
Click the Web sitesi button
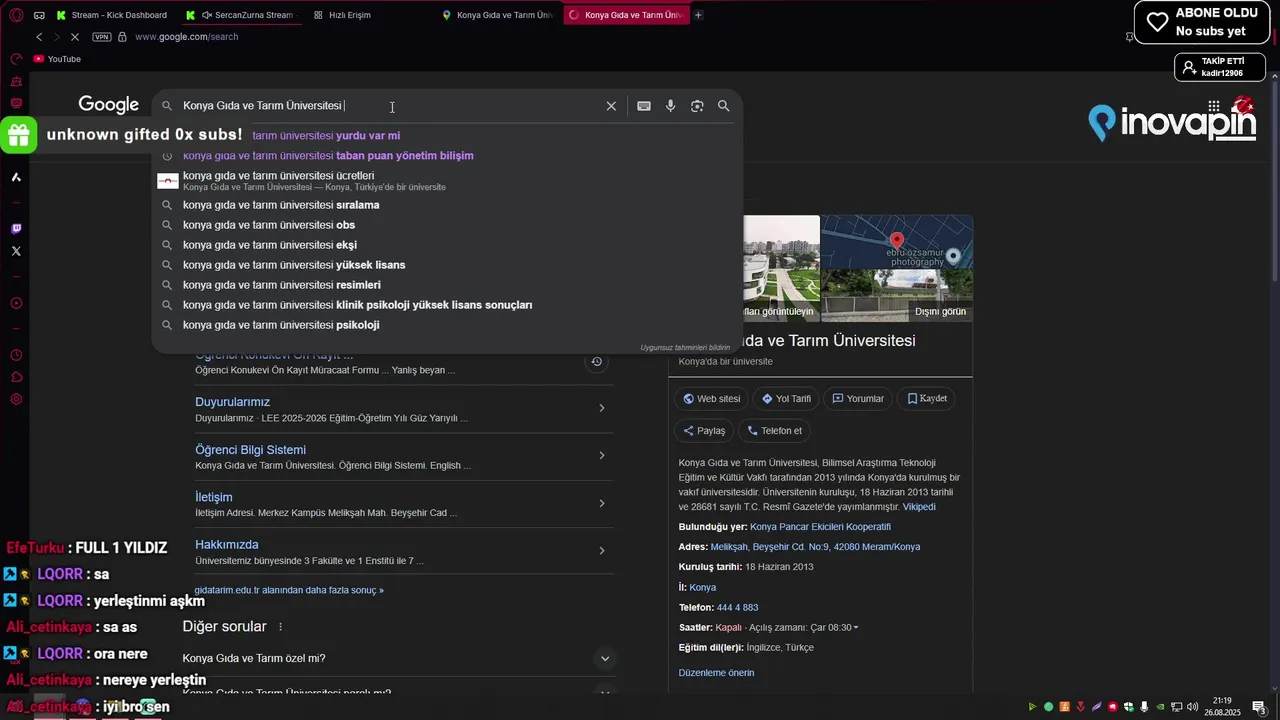(711, 398)
